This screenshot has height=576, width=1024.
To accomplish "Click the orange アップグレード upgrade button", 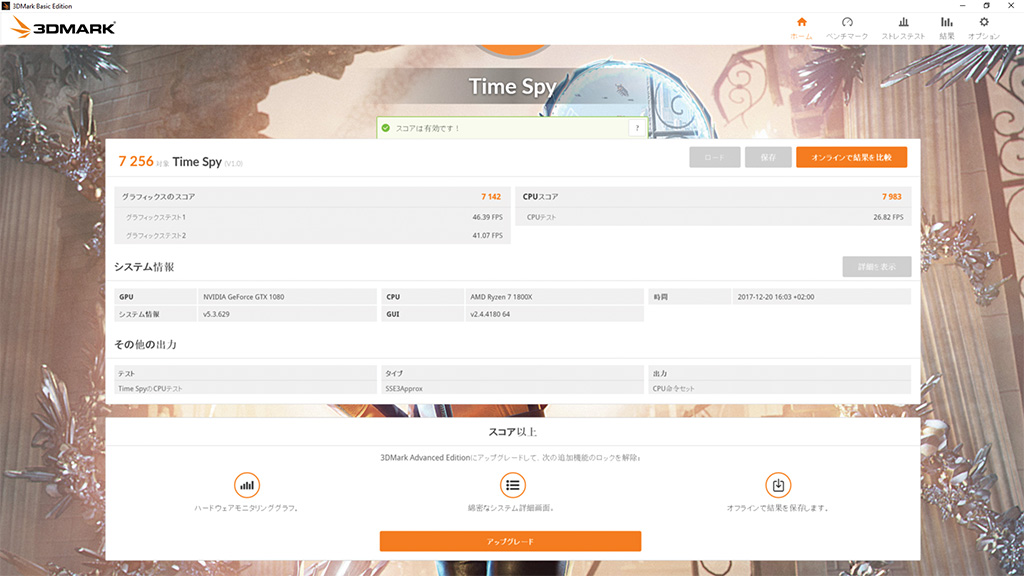I will tap(510, 541).
